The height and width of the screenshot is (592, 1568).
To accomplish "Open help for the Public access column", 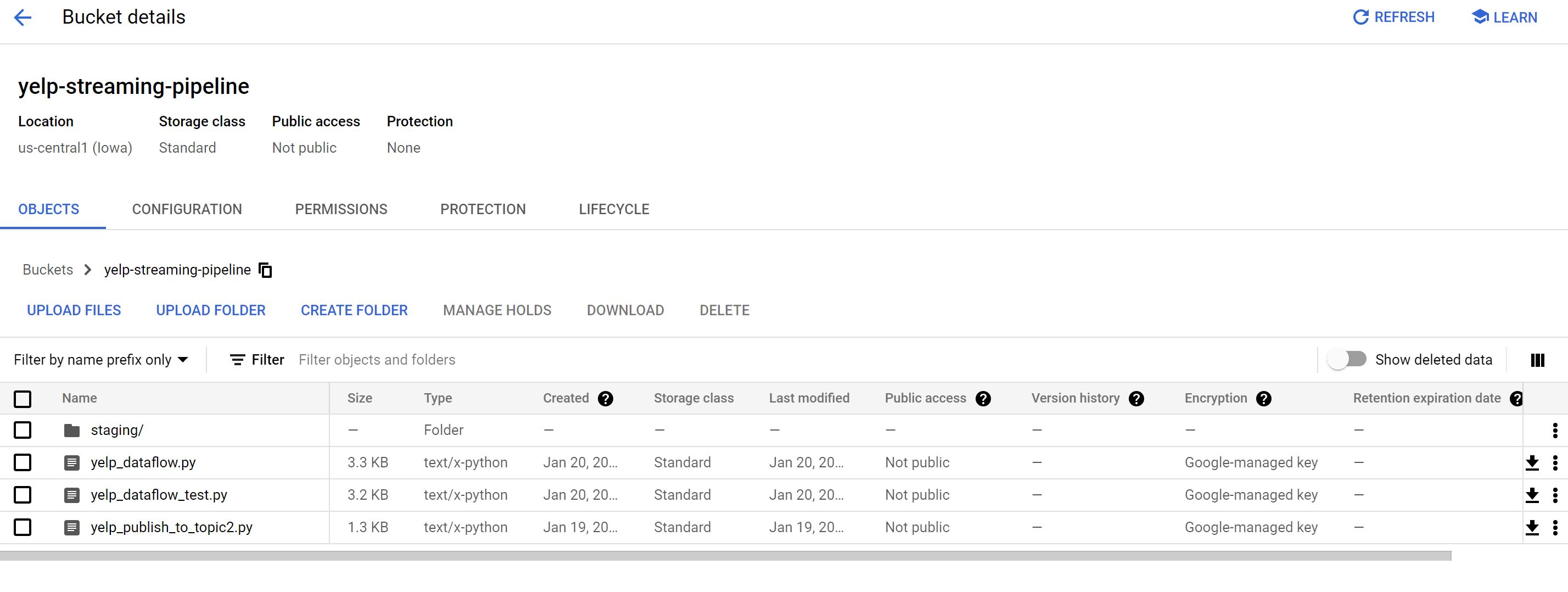I will (983, 398).
